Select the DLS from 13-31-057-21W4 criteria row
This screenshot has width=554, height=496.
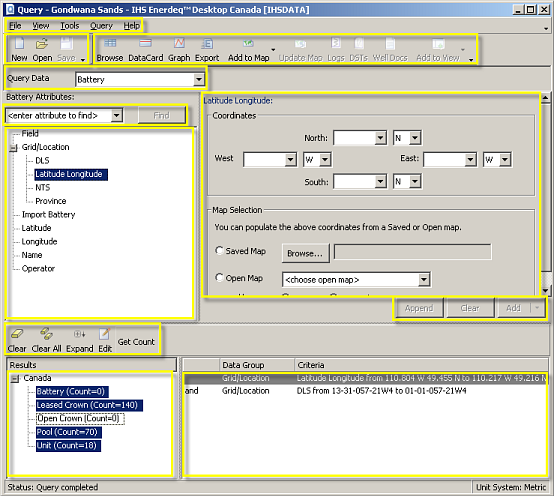tap(365, 391)
